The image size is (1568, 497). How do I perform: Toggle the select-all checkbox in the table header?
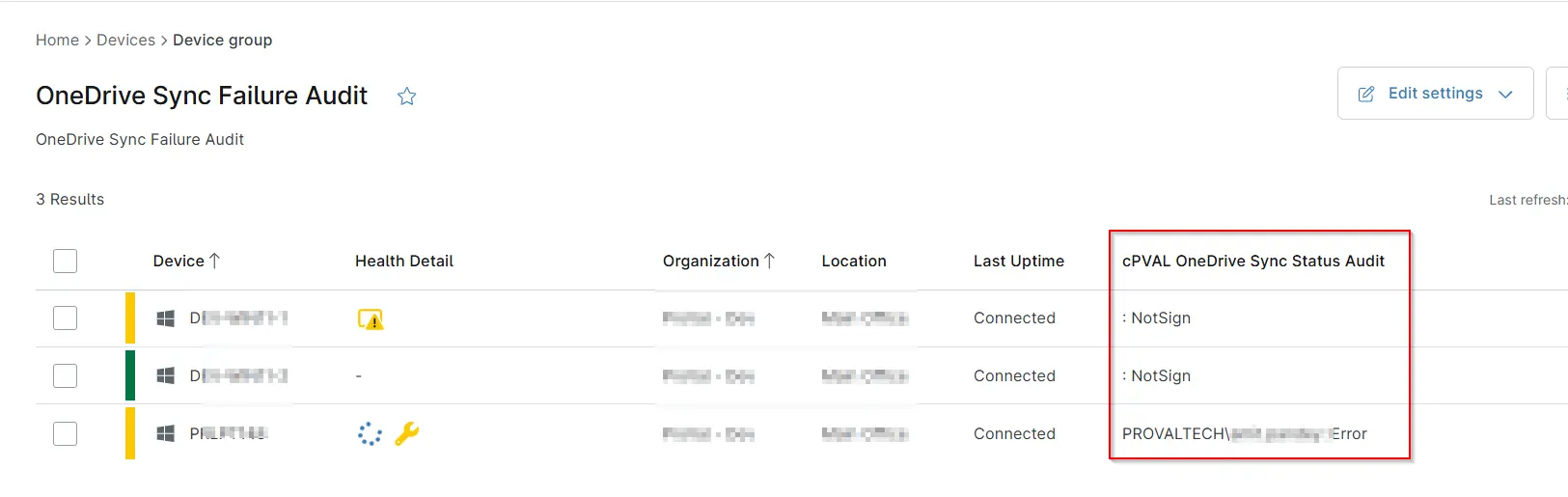[x=65, y=261]
